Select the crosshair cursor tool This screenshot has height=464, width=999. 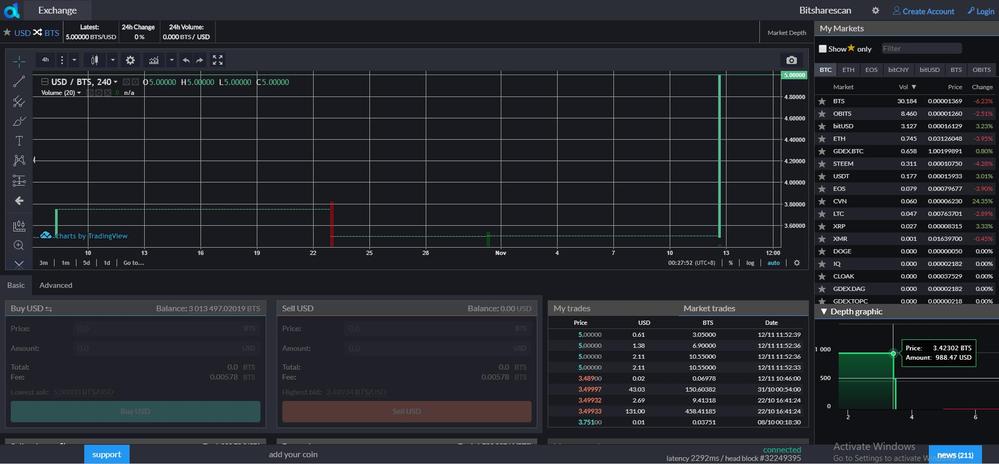(x=19, y=61)
